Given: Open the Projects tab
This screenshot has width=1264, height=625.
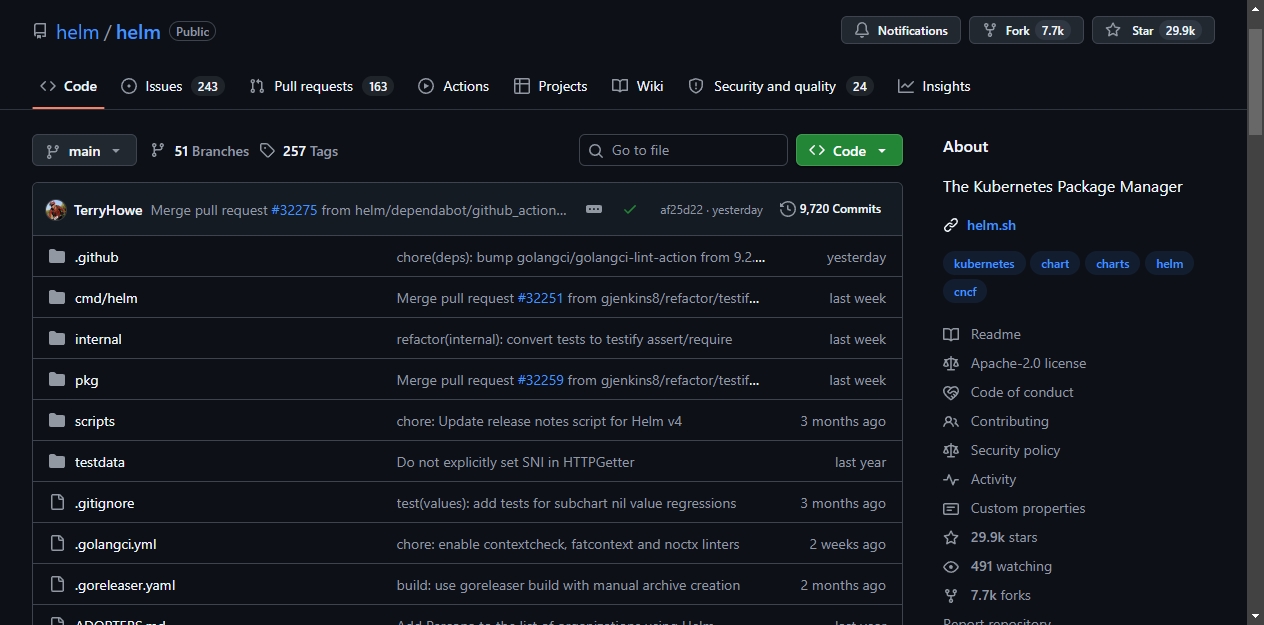Looking at the screenshot, I should pos(550,86).
